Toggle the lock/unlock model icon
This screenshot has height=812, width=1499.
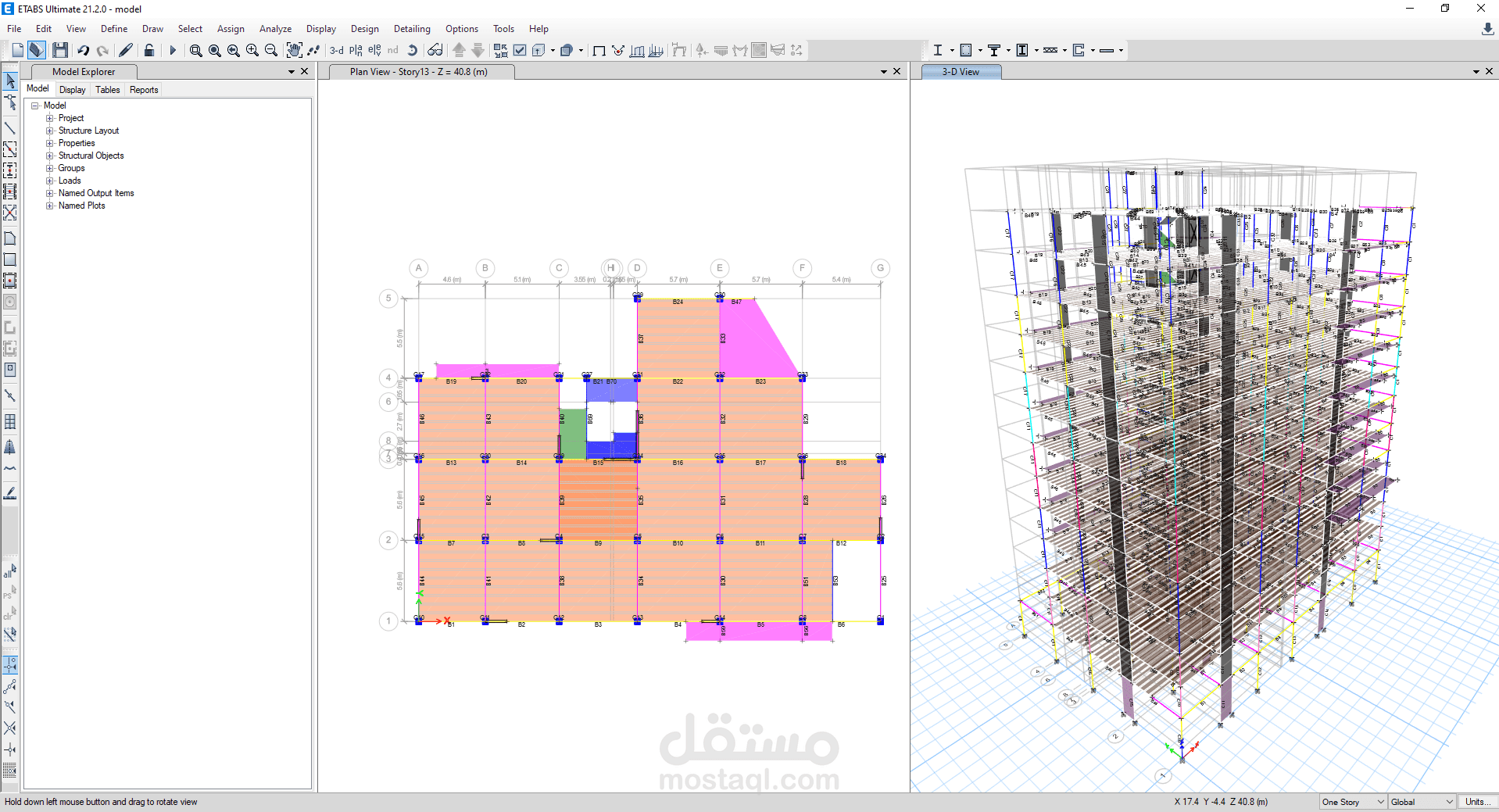(x=149, y=50)
